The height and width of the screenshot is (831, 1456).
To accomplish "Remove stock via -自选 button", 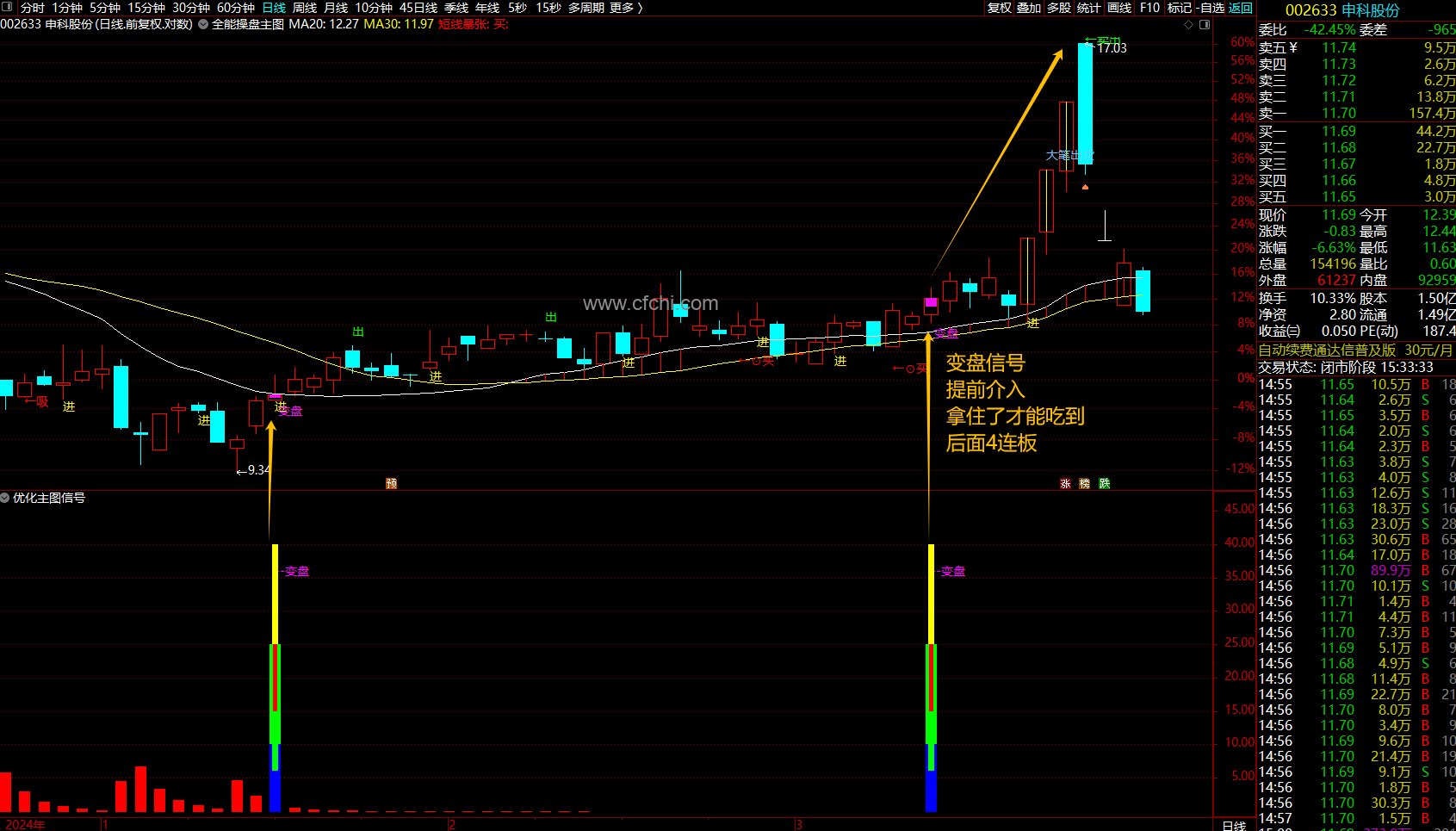I will point(1211,8).
